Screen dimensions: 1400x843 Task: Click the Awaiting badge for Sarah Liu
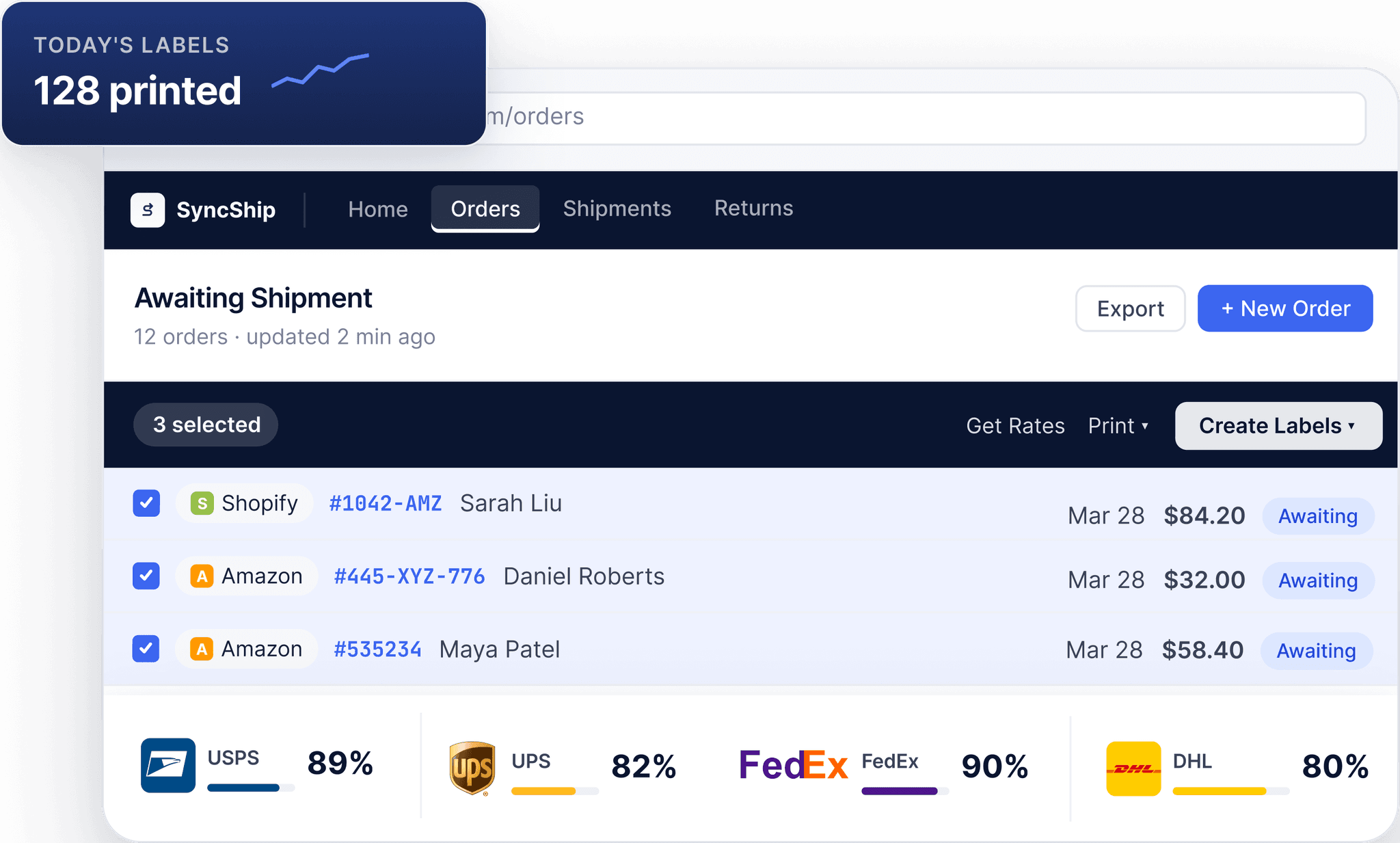click(1318, 516)
